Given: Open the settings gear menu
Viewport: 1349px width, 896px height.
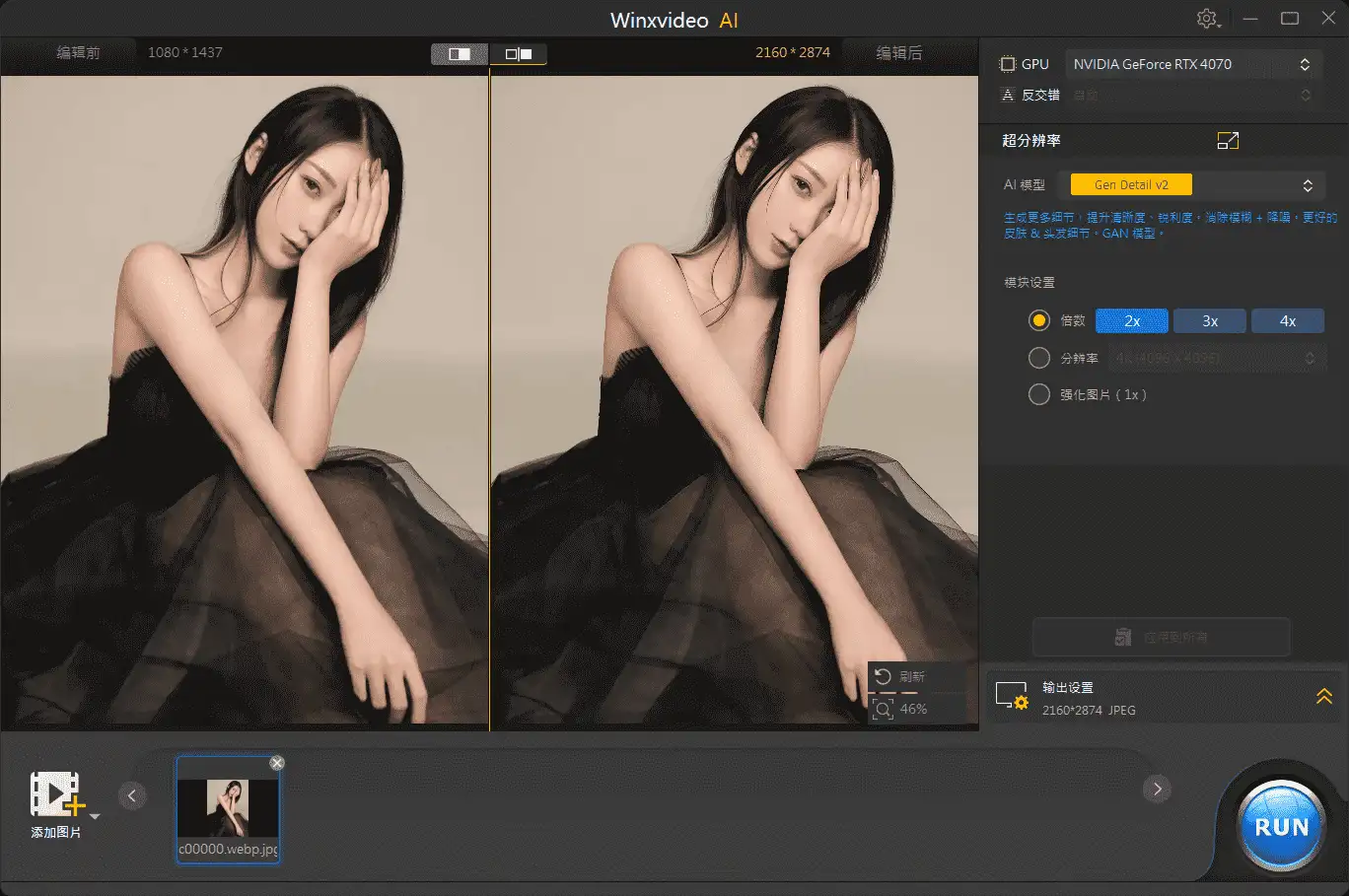Looking at the screenshot, I should tap(1207, 19).
